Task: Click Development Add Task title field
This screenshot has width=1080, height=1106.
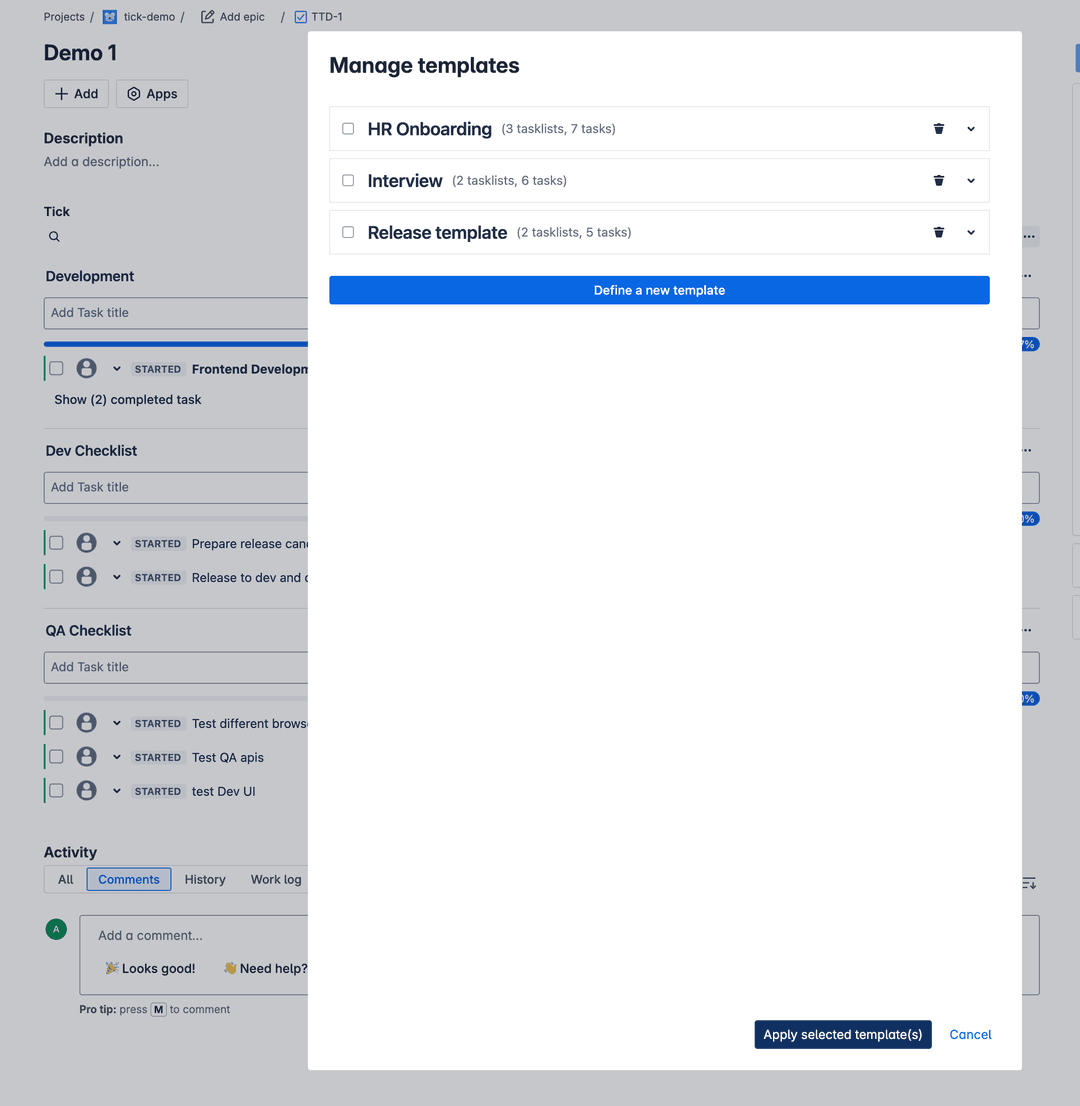Action: click(x=176, y=313)
